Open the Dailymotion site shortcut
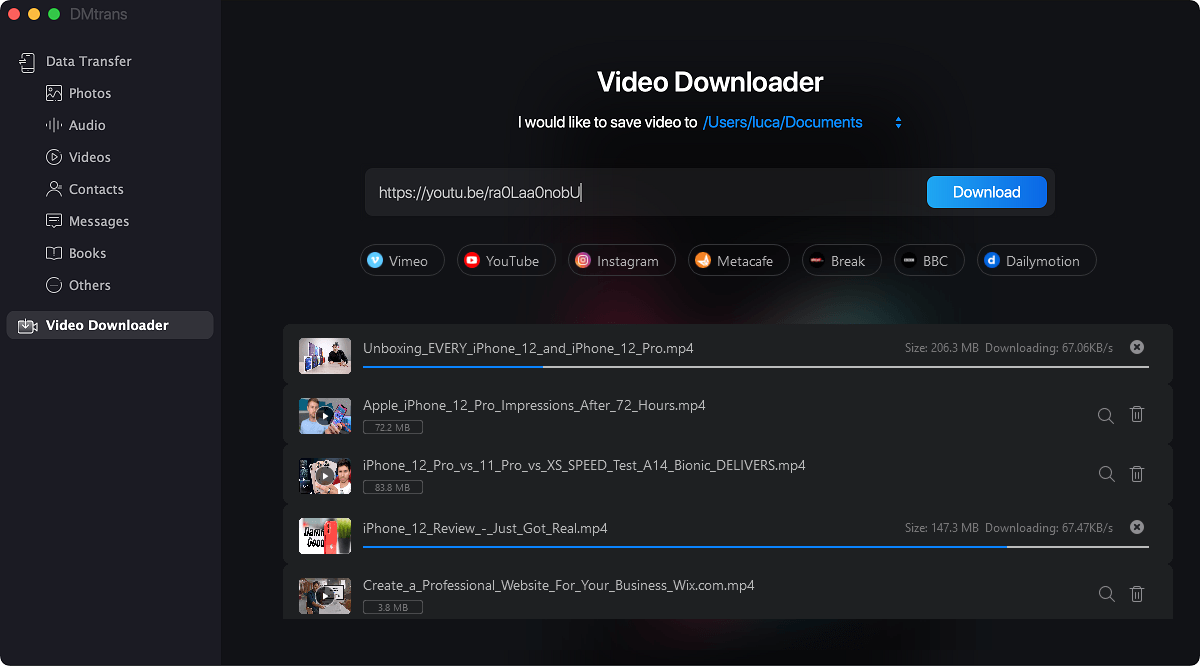The width and height of the screenshot is (1200, 666). tap(1036, 261)
